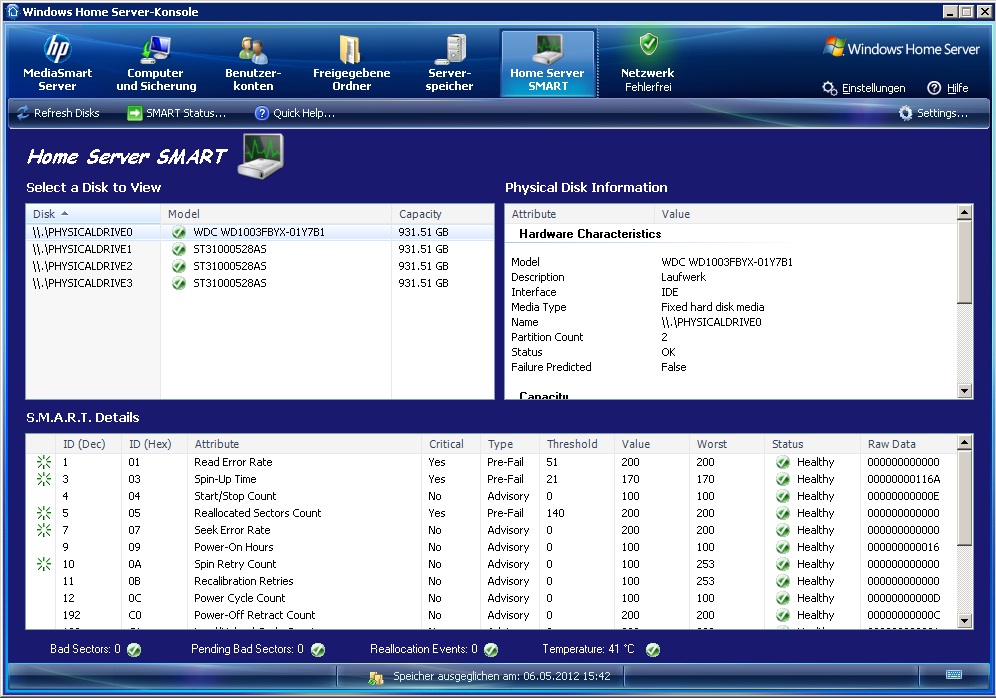996x698 pixels.
Task: Click green check icon for WDC WD1003FBYX drive
Action: 179,232
